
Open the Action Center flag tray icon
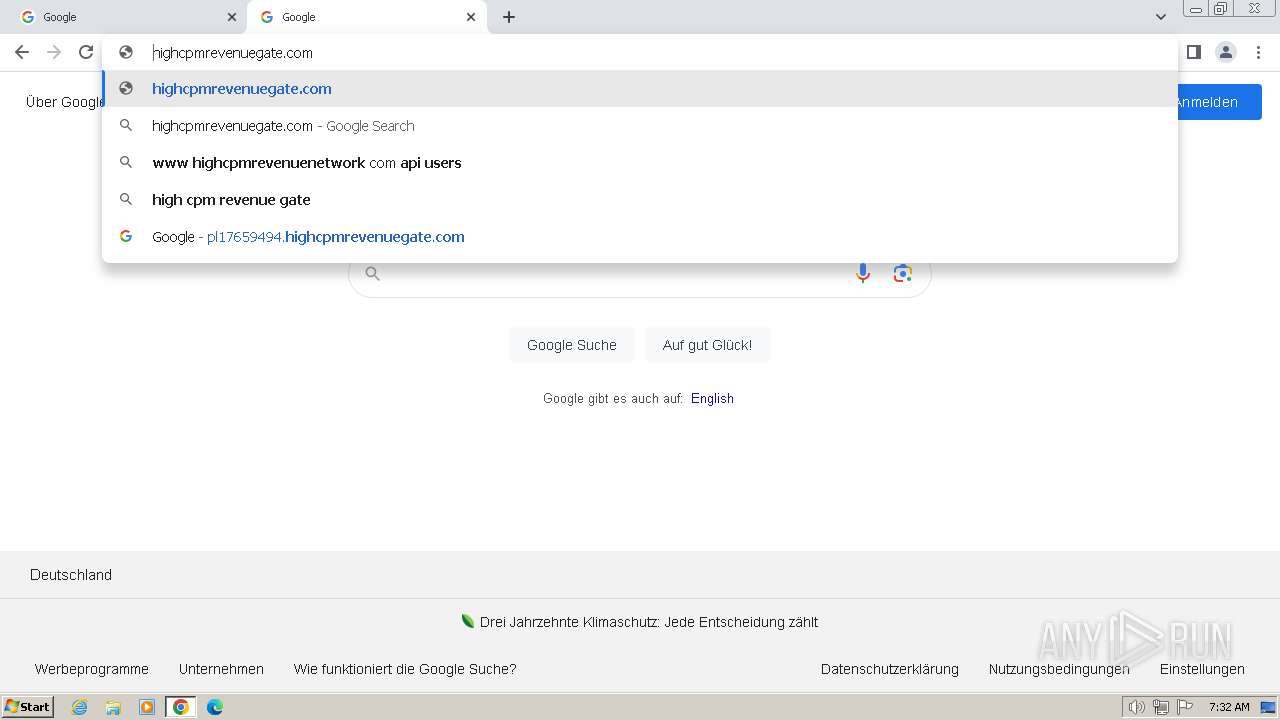[1185, 707]
